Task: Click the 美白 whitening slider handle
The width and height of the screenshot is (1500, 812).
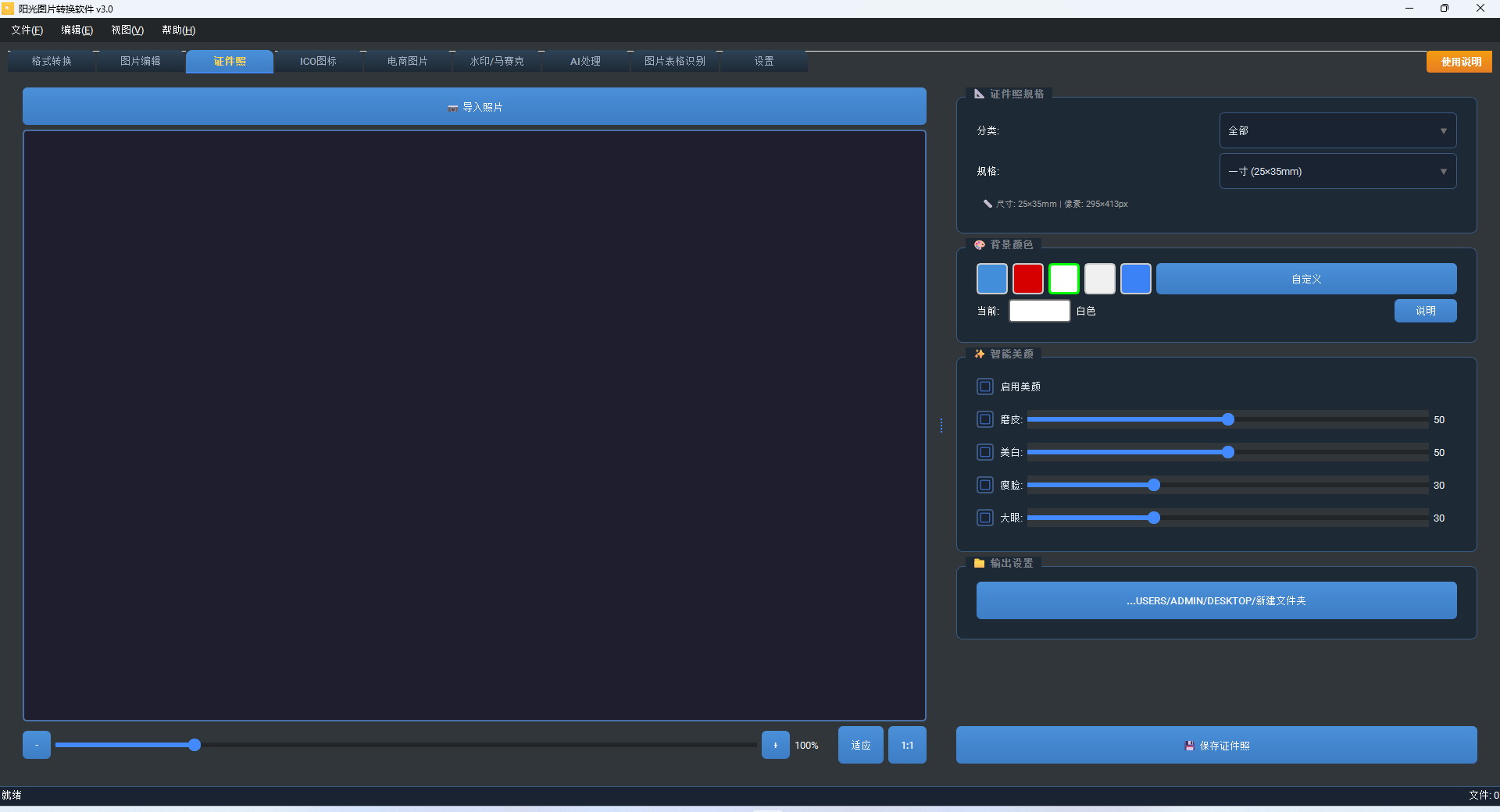Action: pos(1228,452)
